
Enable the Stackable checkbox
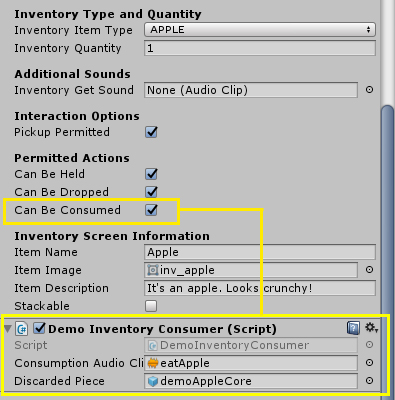(x=151, y=306)
